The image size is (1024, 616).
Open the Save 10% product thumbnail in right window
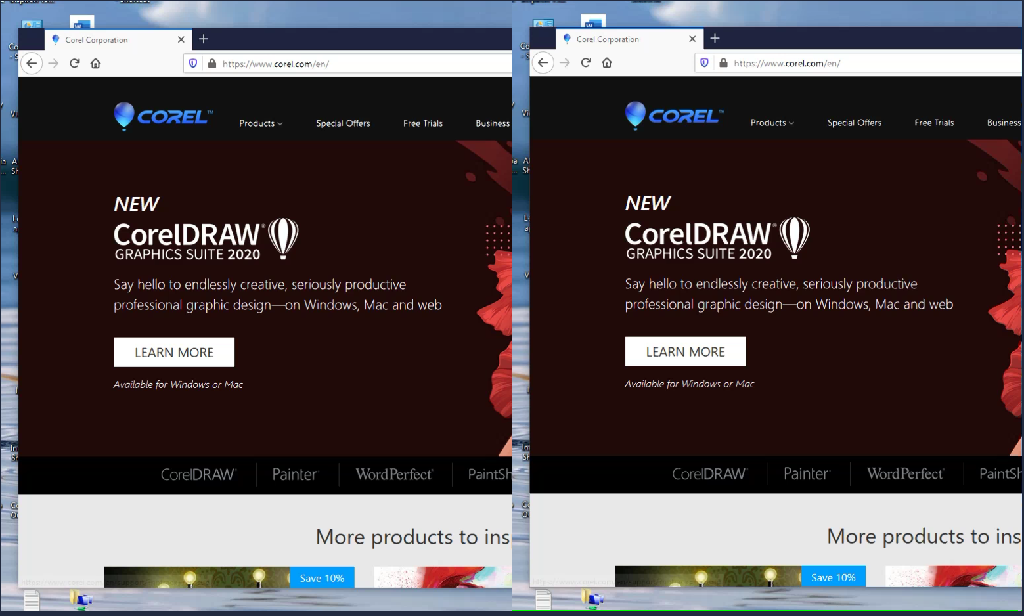[741, 577]
